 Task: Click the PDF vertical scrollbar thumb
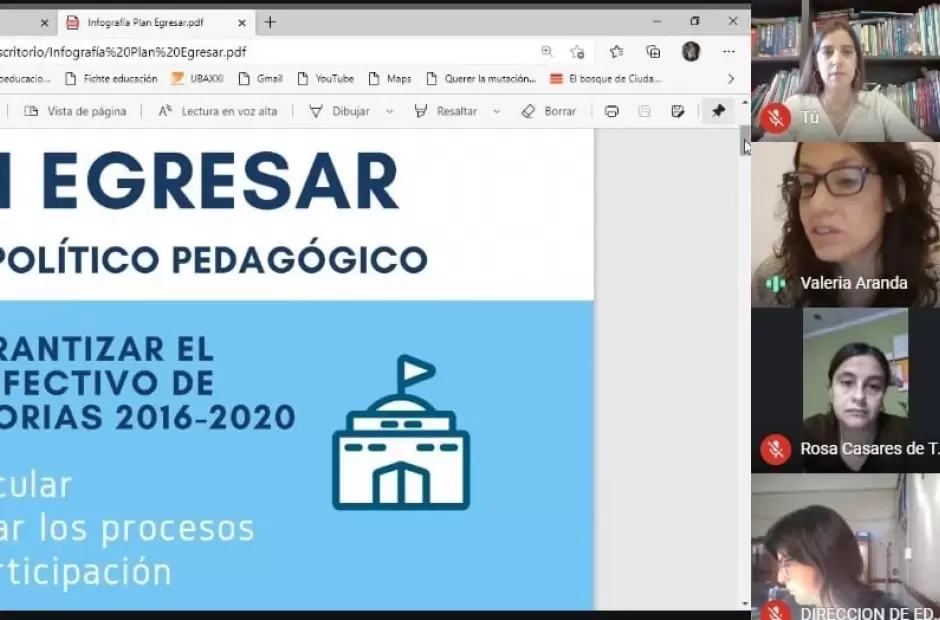(x=745, y=146)
